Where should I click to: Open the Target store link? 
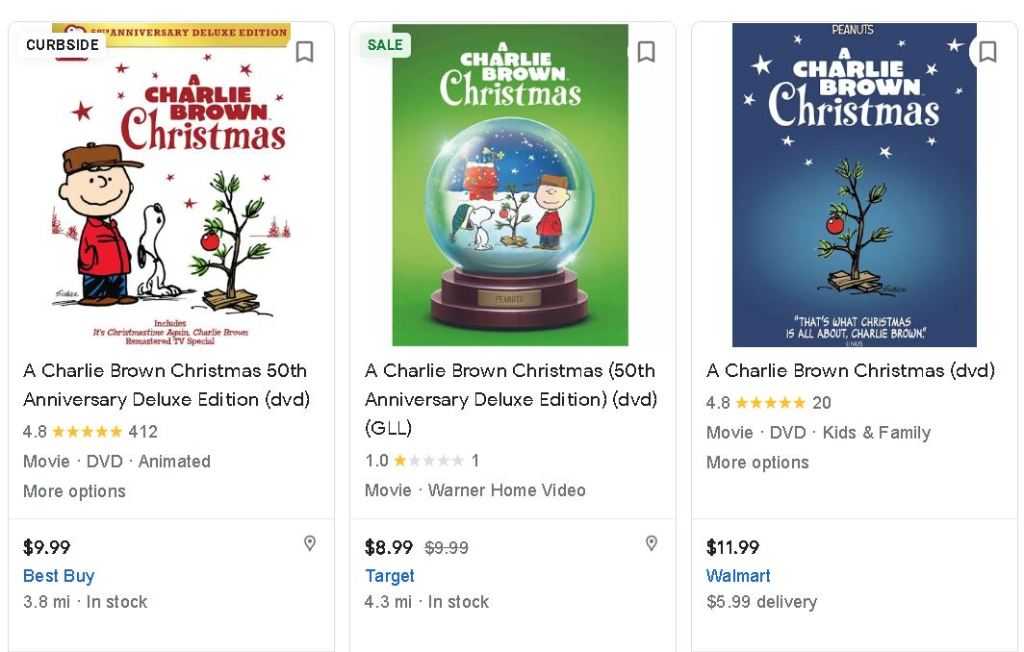[389, 576]
